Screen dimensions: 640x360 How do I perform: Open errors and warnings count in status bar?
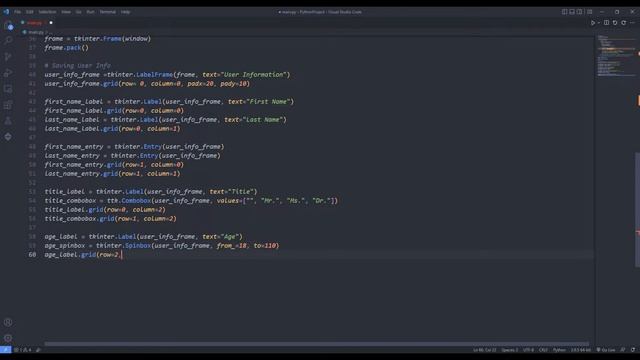click(x=22, y=350)
